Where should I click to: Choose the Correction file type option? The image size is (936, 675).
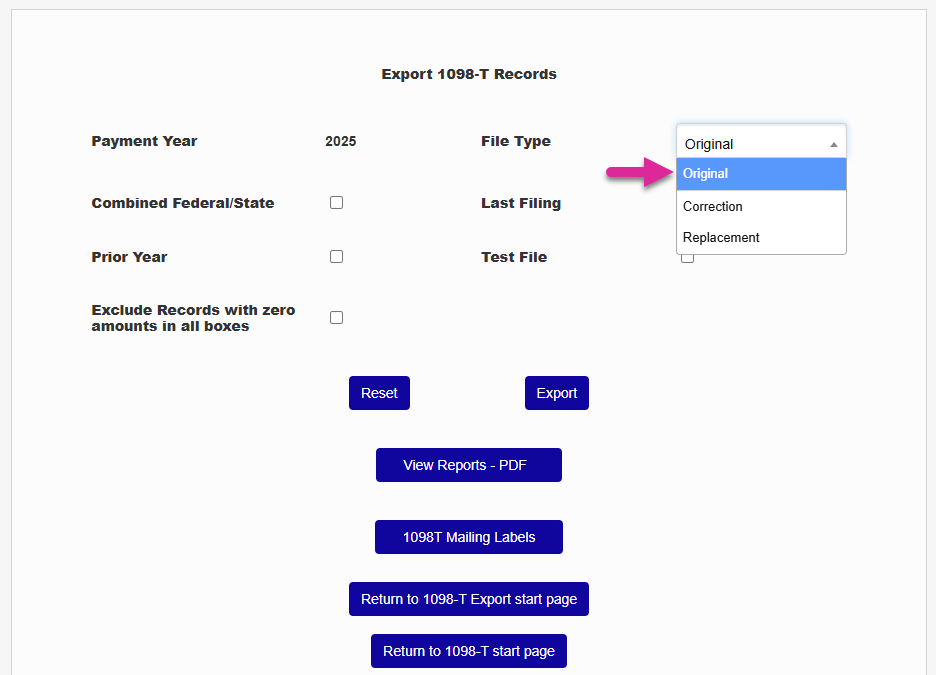pos(761,206)
